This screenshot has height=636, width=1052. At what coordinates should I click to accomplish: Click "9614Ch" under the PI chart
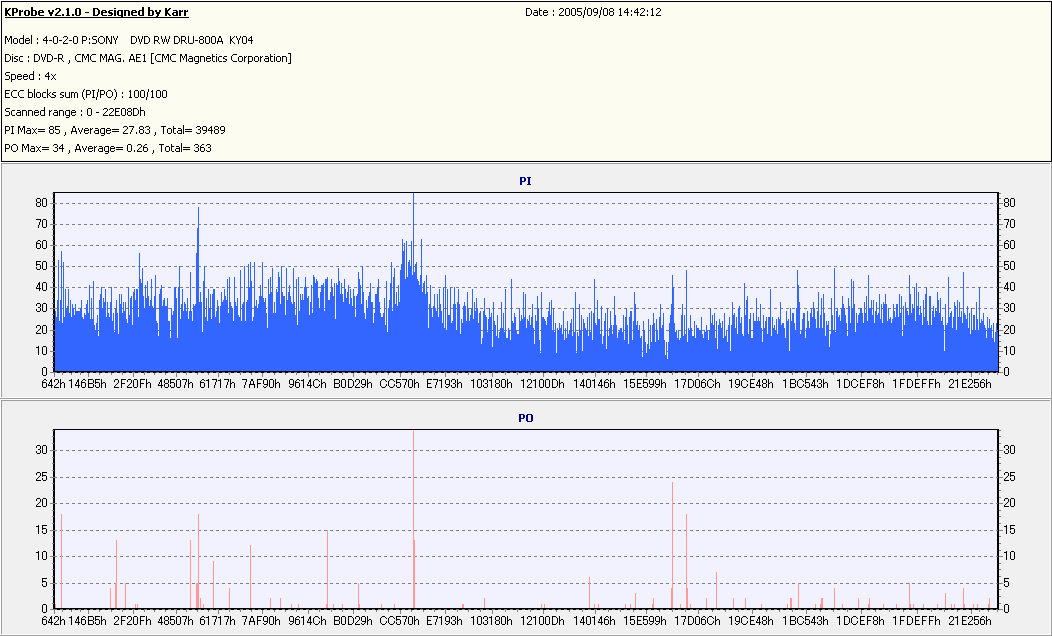tap(307, 384)
